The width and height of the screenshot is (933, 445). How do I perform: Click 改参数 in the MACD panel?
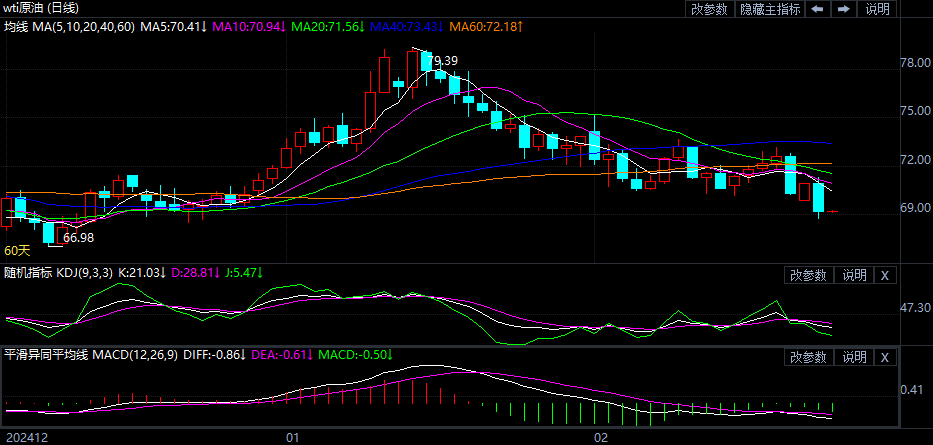pyautogui.click(x=807, y=357)
